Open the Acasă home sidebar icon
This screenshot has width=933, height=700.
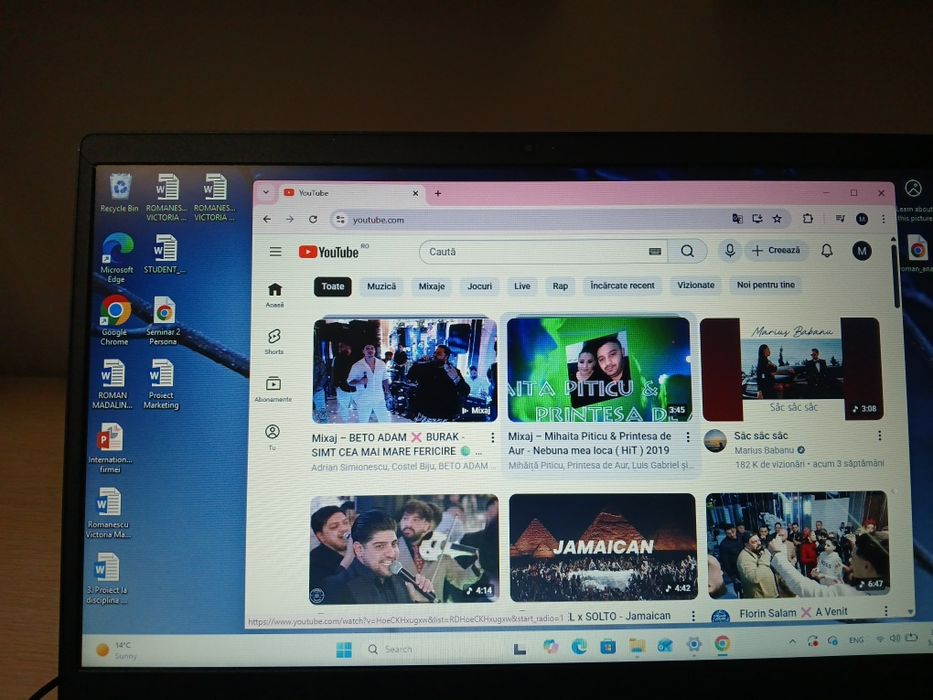pos(274,295)
